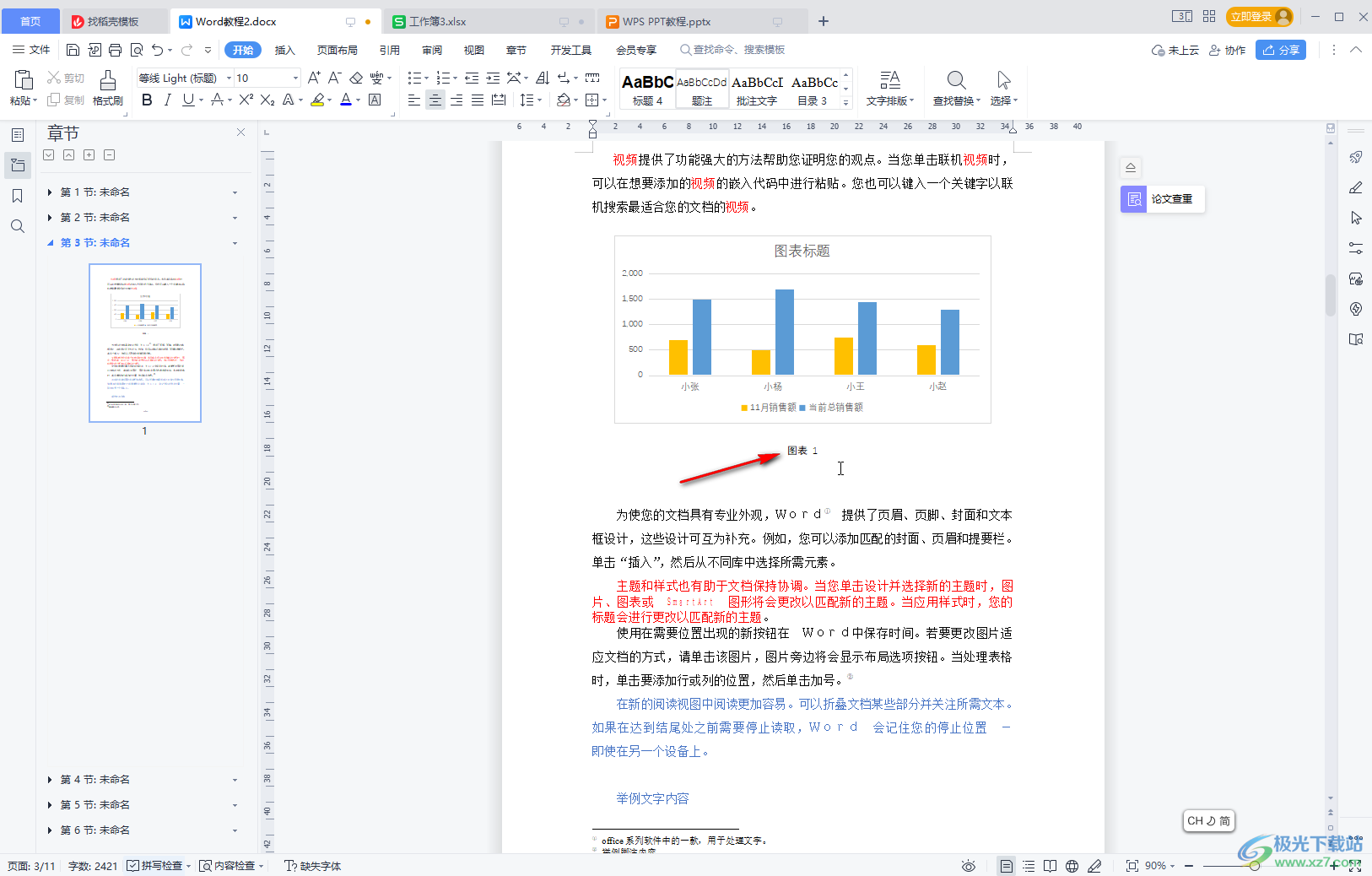Screen dimensions: 1372x876
Task: Decrease paragraph indent
Action: click(472, 78)
